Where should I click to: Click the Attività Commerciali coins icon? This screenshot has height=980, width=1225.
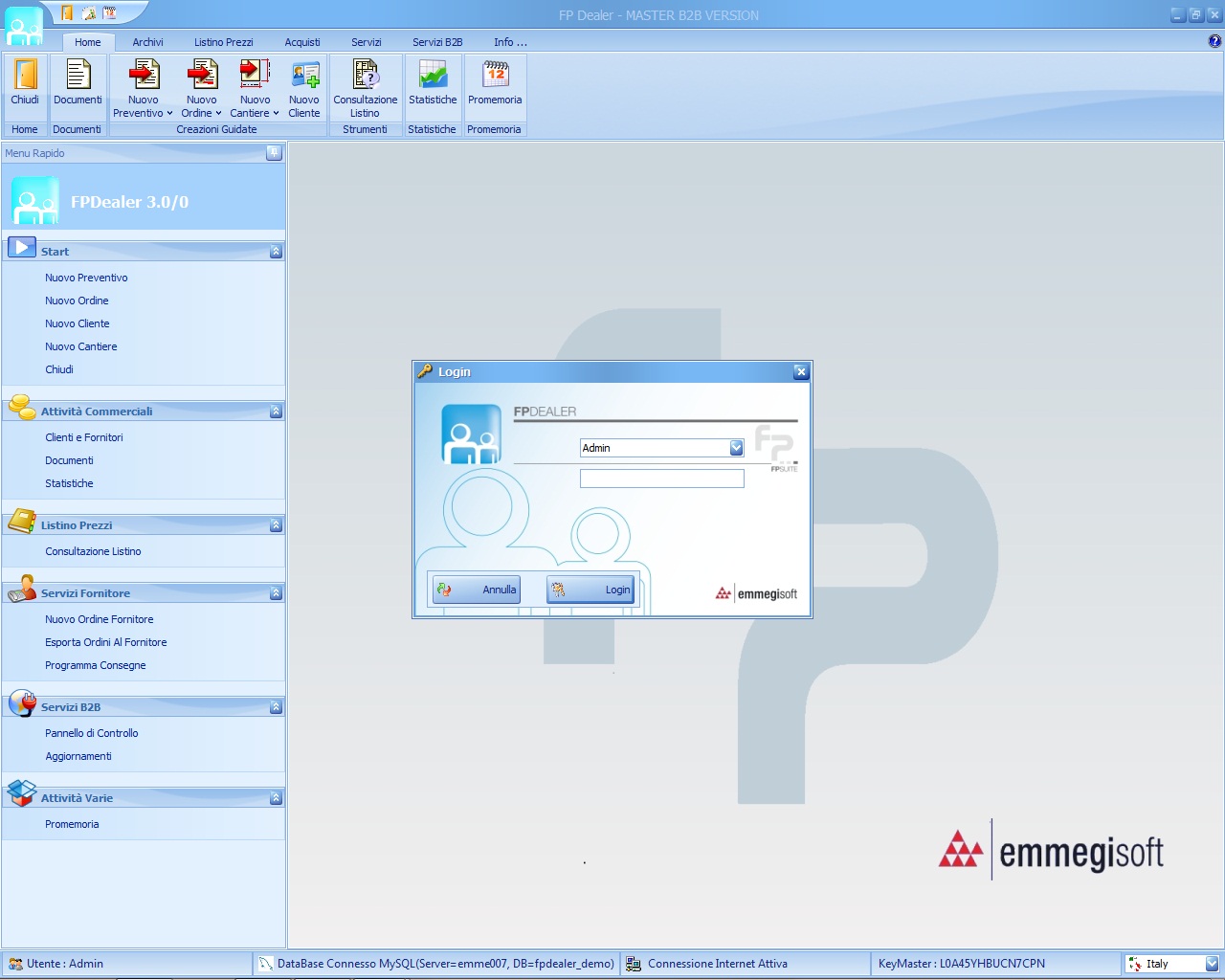tap(21, 408)
